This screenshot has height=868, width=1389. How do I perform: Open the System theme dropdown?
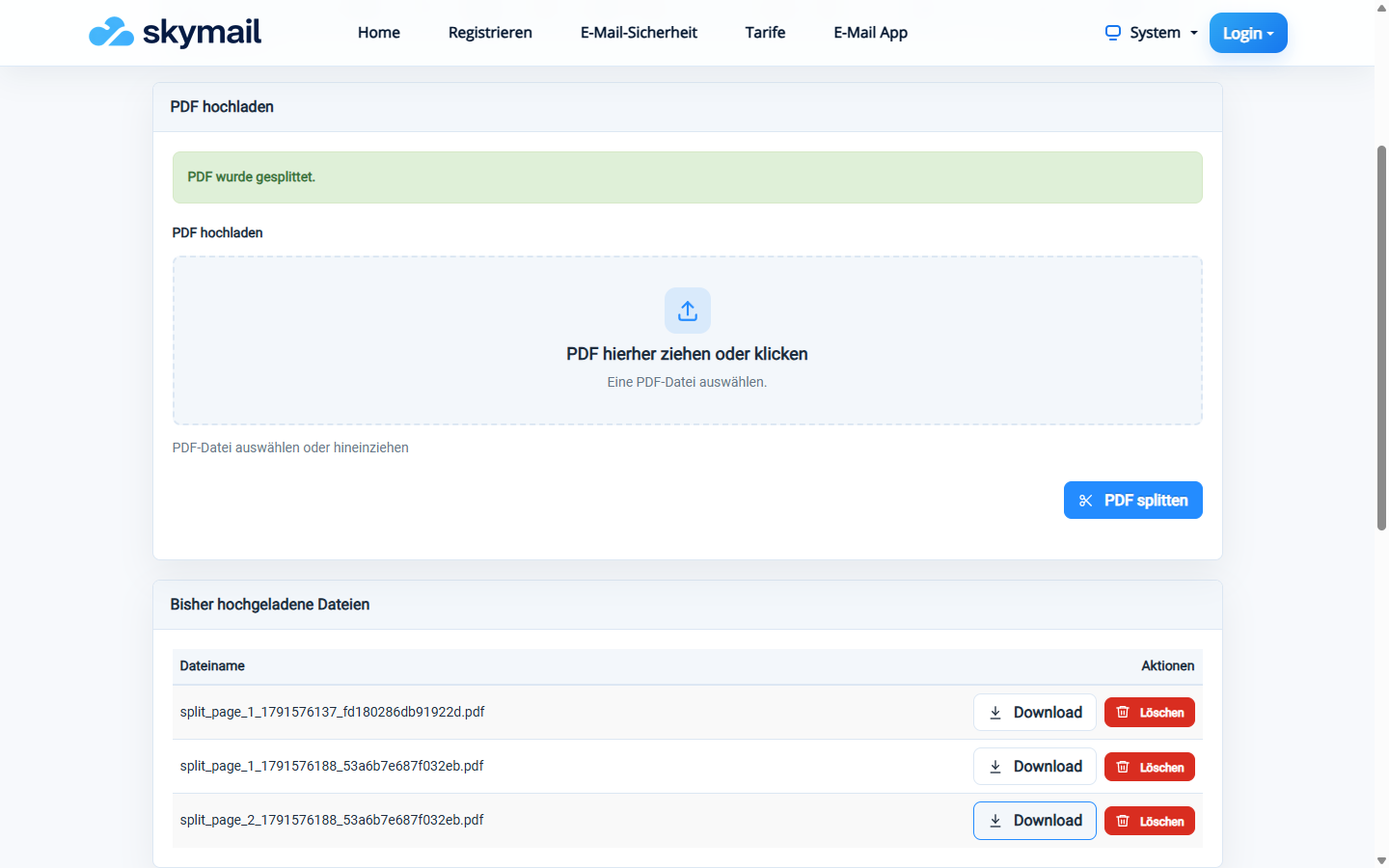coord(1152,33)
